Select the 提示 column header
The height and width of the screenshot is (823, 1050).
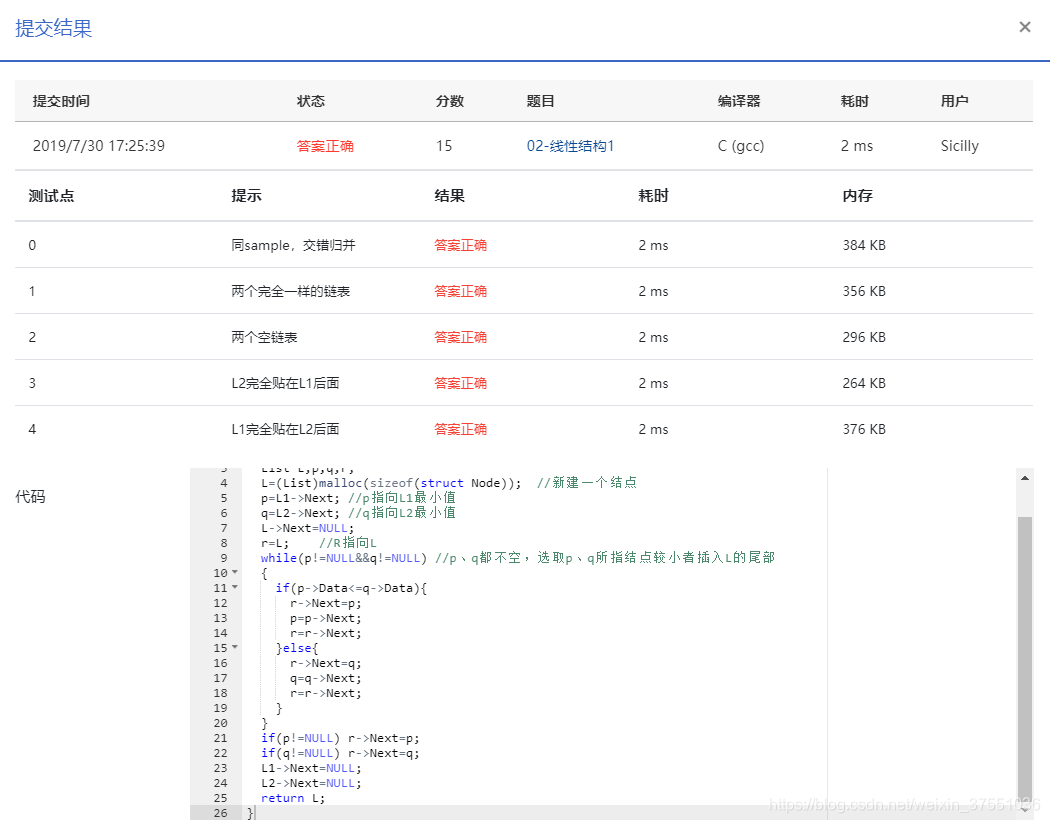click(246, 196)
